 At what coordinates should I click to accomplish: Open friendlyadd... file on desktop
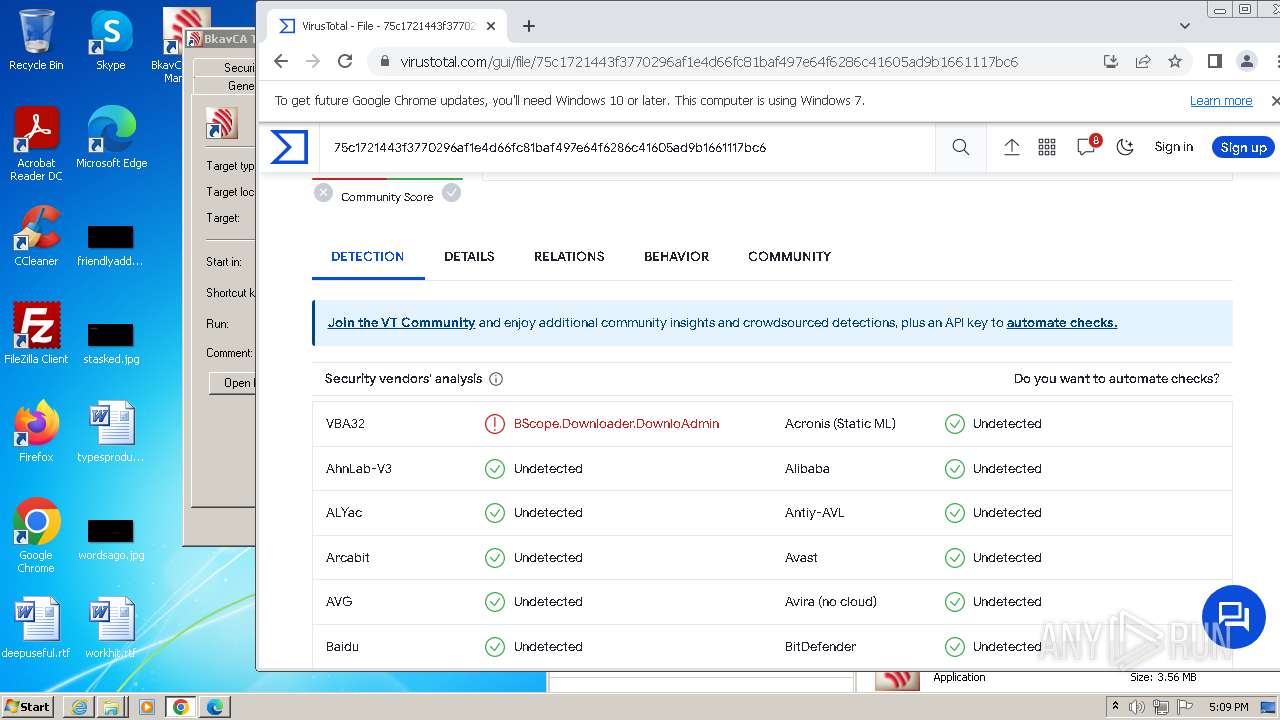pyautogui.click(x=111, y=246)
